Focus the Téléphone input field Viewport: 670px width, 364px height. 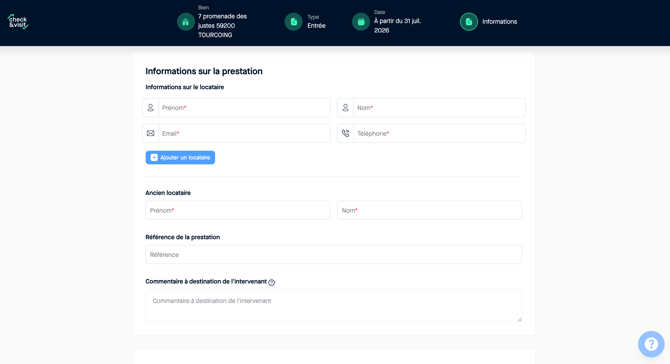click(439, 133)
